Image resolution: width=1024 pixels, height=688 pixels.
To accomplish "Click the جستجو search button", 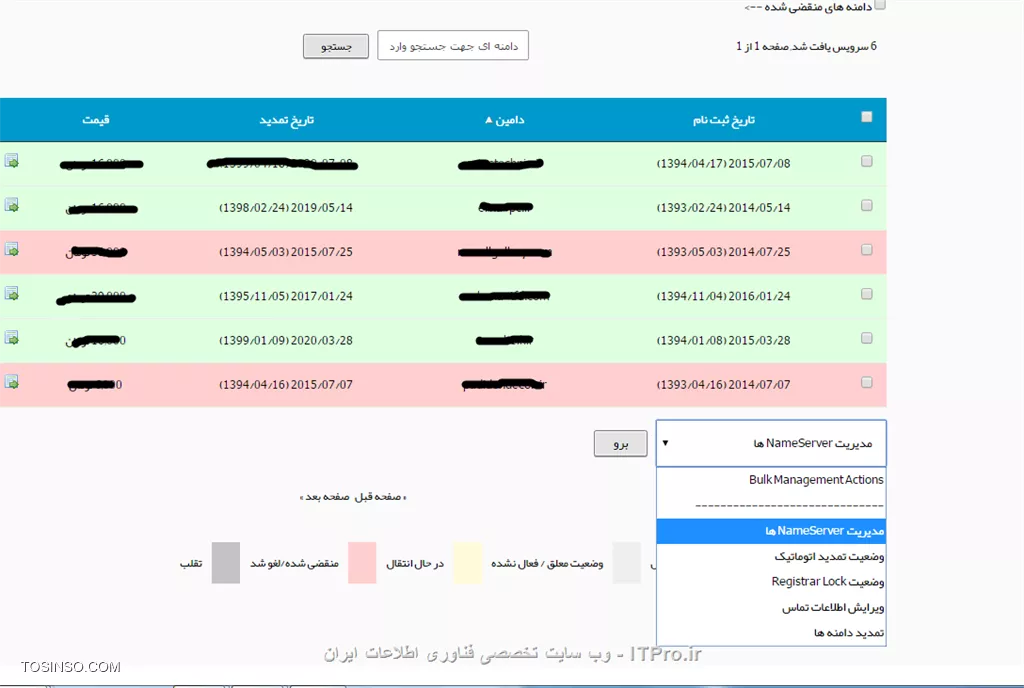I will (336, 46).
